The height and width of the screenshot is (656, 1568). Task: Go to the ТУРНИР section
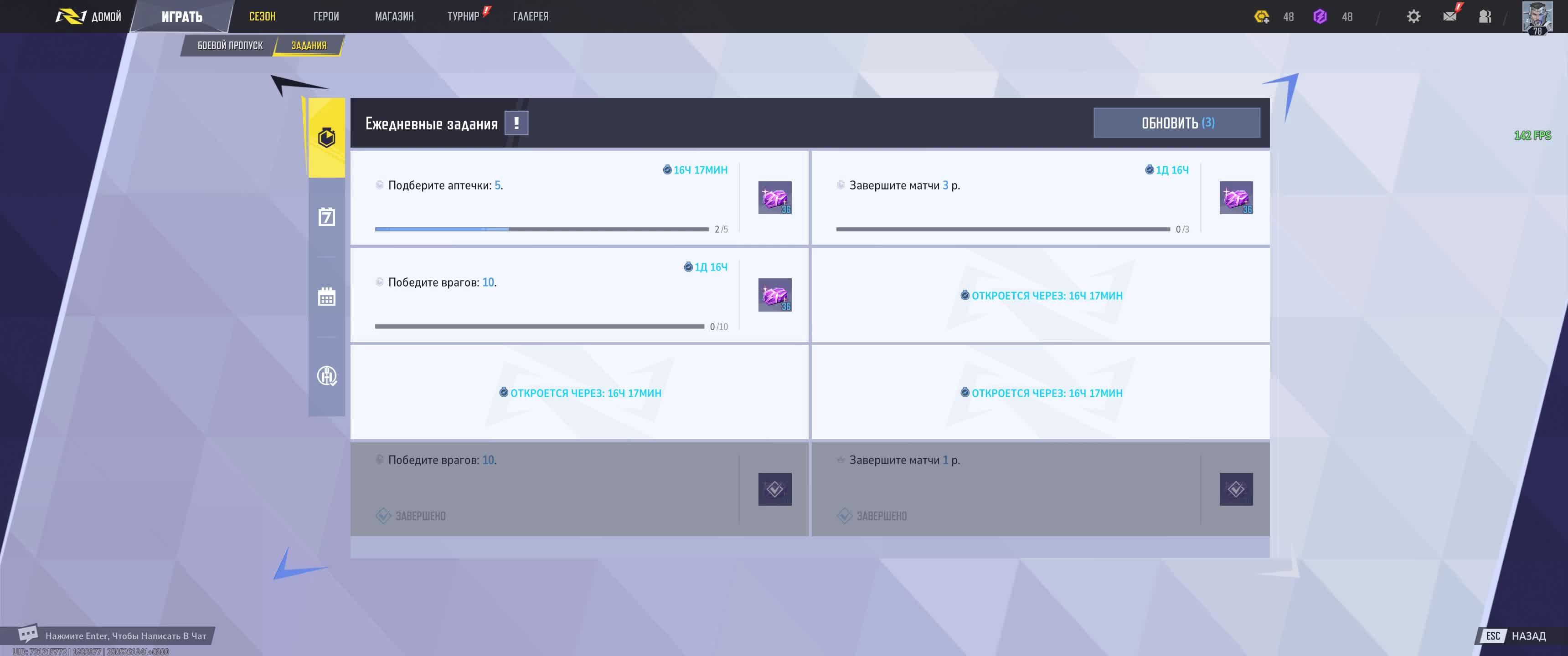pos(463,16)
